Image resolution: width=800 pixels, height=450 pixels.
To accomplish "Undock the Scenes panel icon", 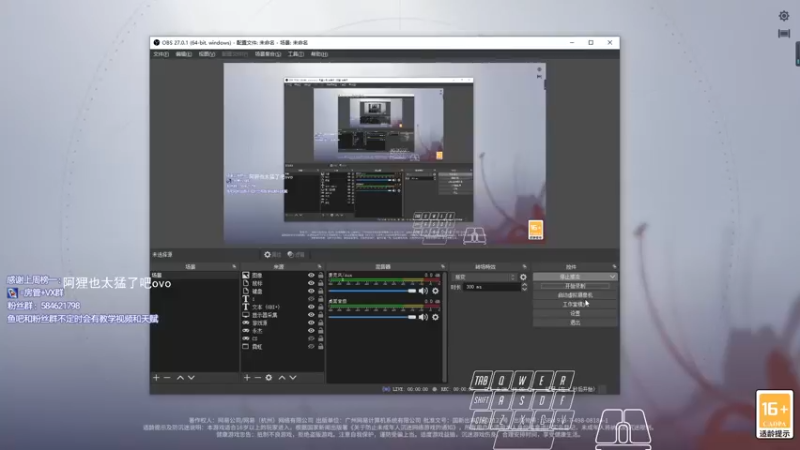I will [234, 267].
